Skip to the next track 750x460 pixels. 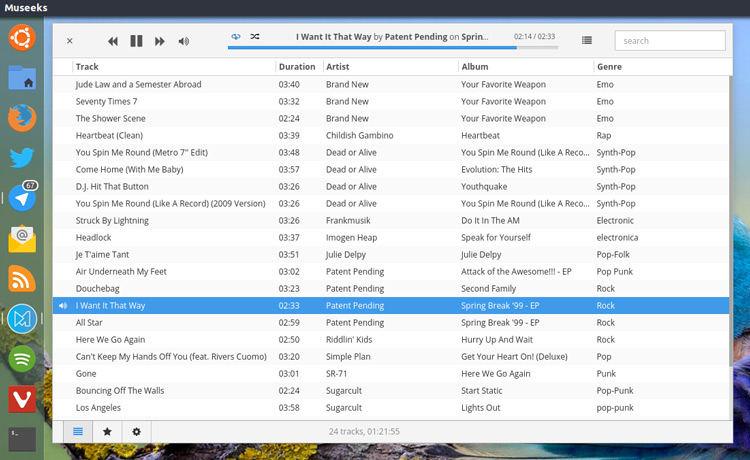coord(160,41)
